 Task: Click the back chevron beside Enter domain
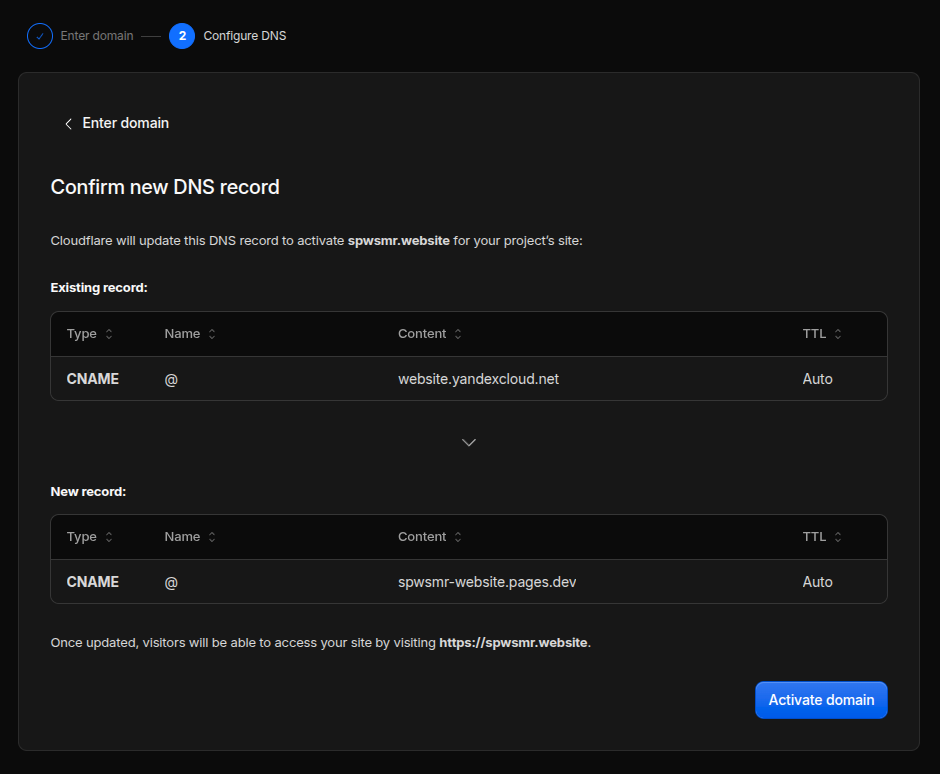pos(68,124)
